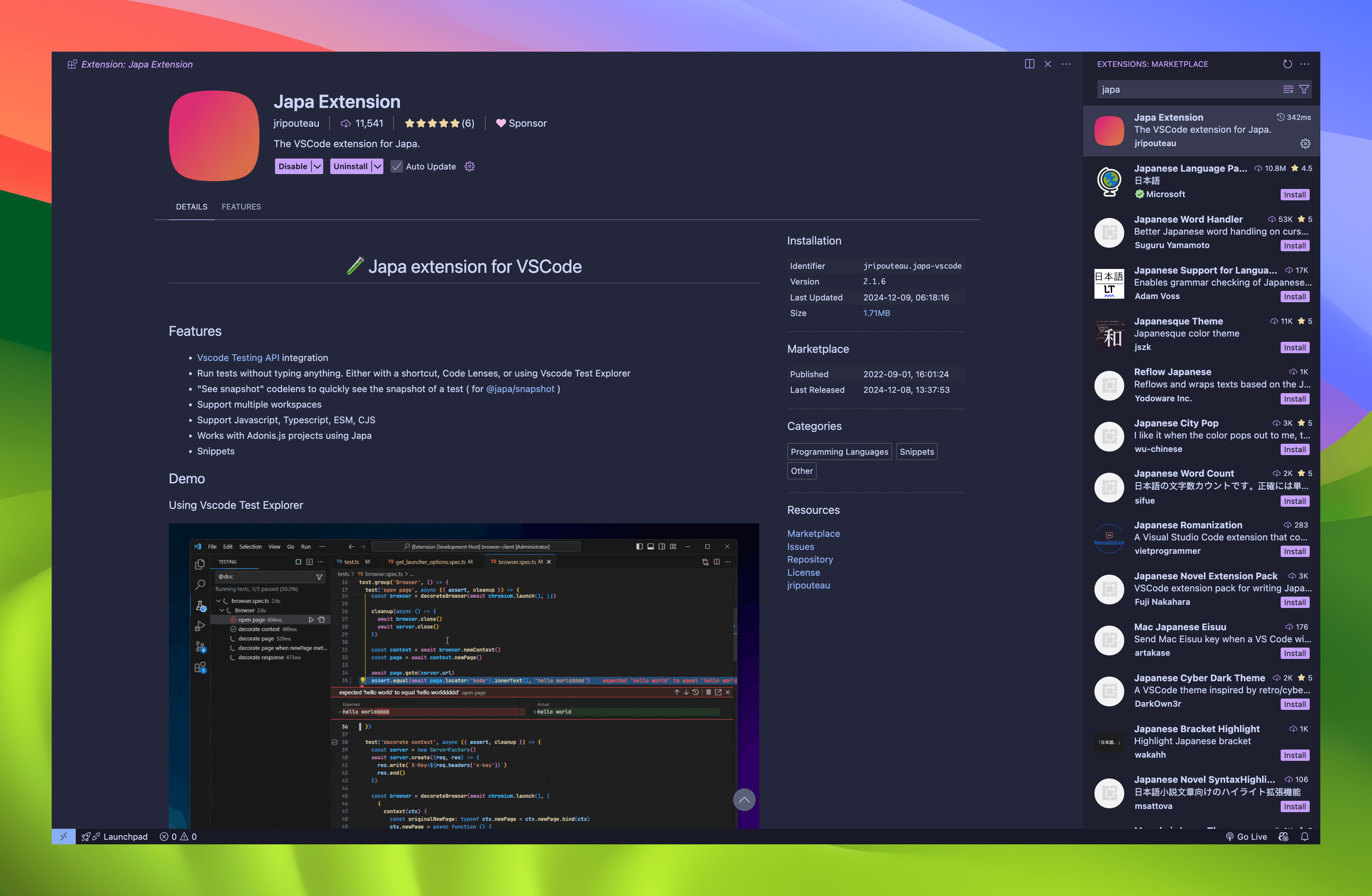Expand the Disable dropdown arrow
Image resolution: width=1372 pixels, height=896 pixels.
[x=317, y=167]
